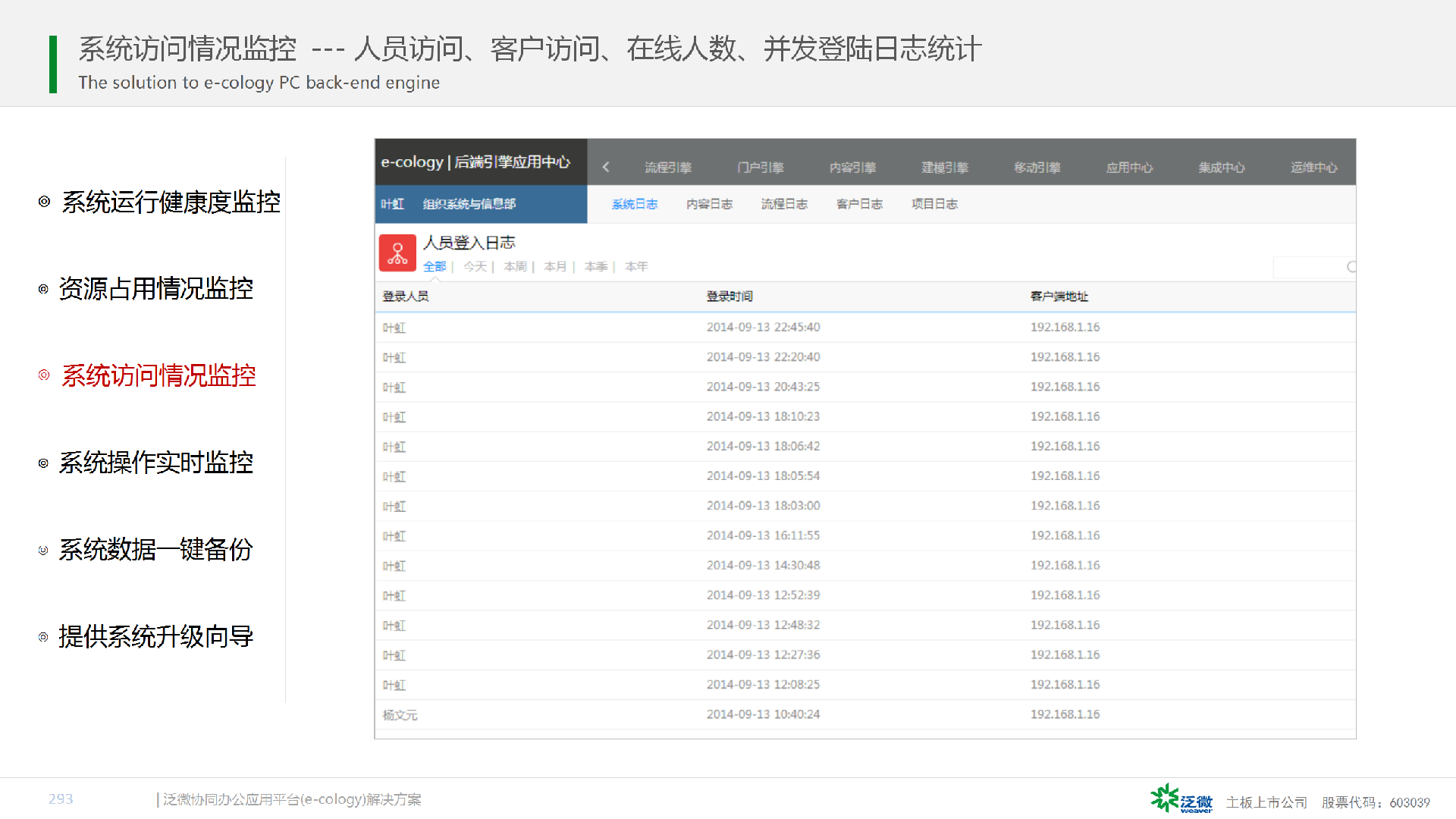This screenshot has height=819, width=1456.
Task: Open the 集成中心 menu
Action: tap(1222, 168)
